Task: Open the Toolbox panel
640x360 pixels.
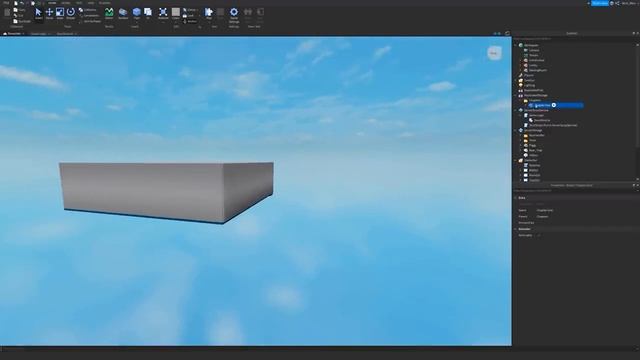Action: click(123, 13)
